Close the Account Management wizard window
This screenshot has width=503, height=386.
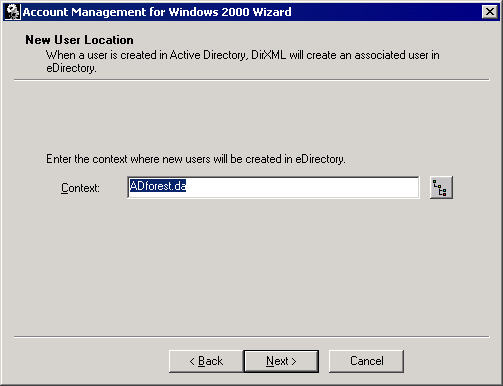point(490,12)
